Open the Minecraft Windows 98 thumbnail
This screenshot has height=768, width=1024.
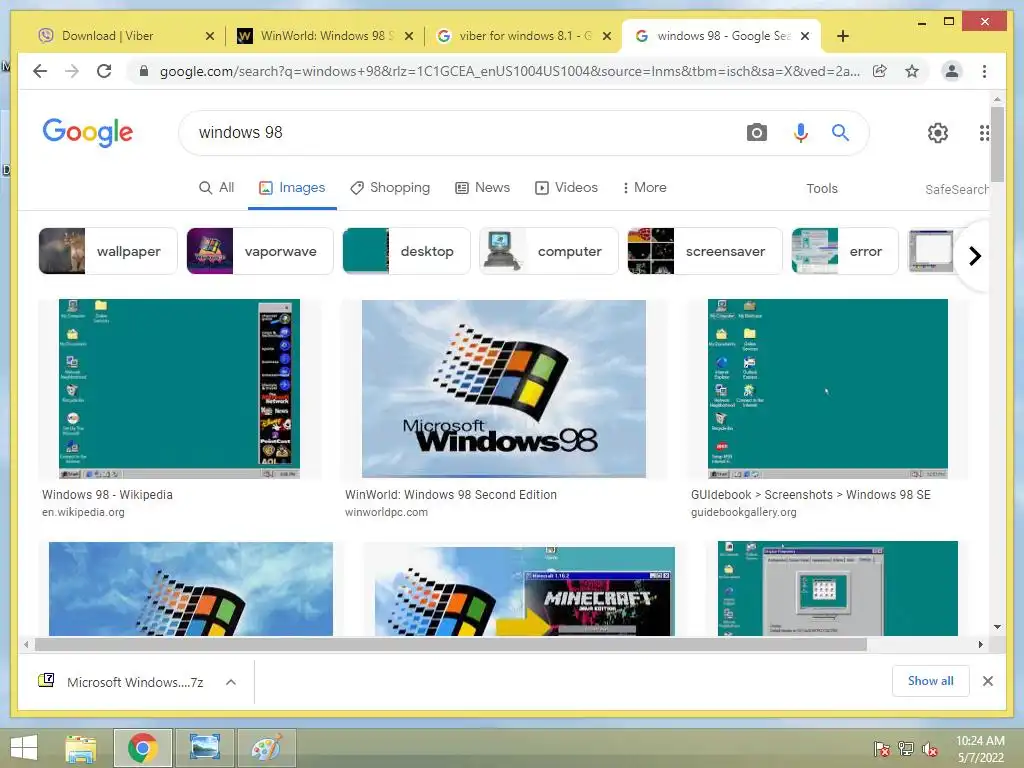tap(524, 591)
